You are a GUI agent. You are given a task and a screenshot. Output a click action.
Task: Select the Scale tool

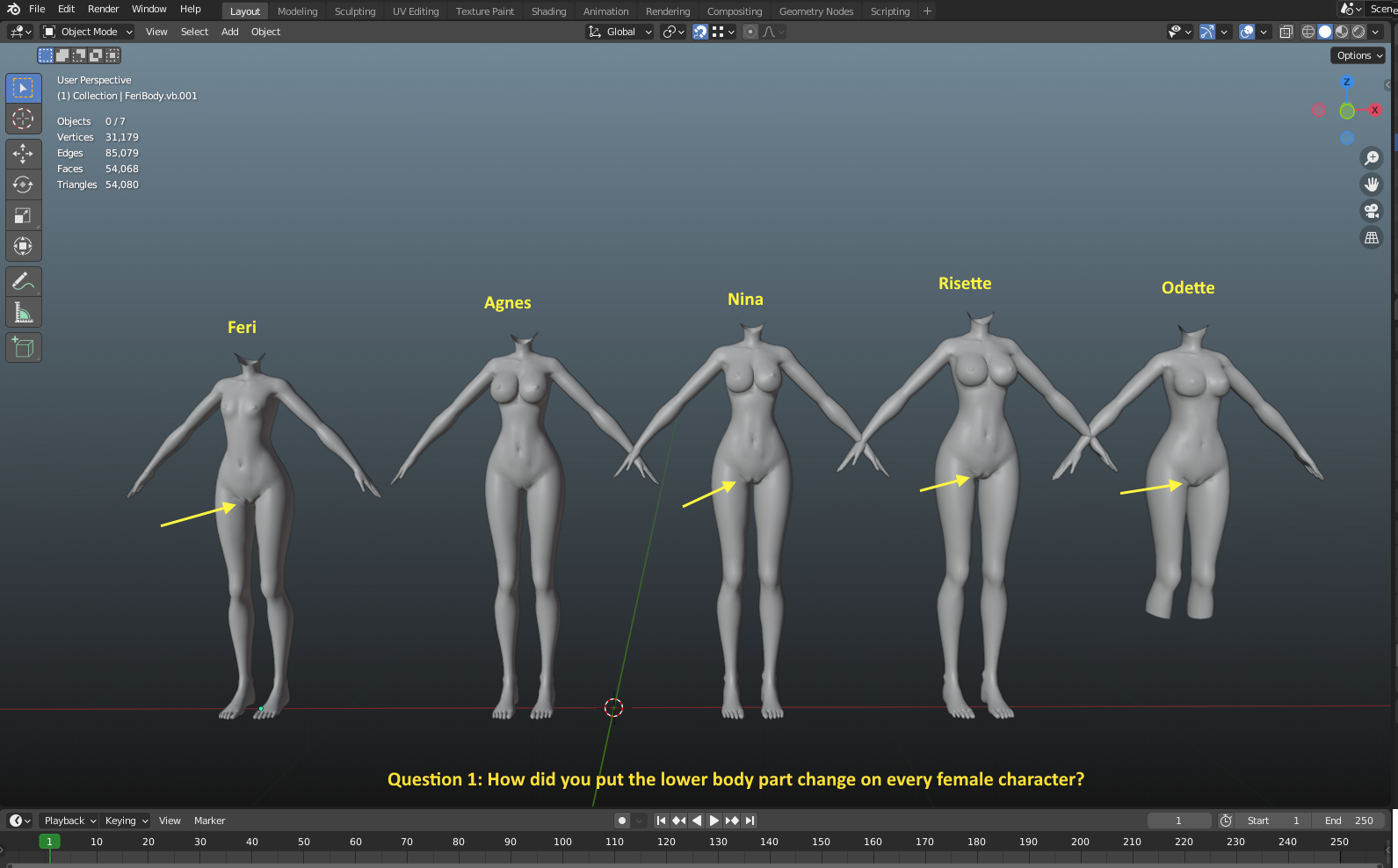[24, 215]
